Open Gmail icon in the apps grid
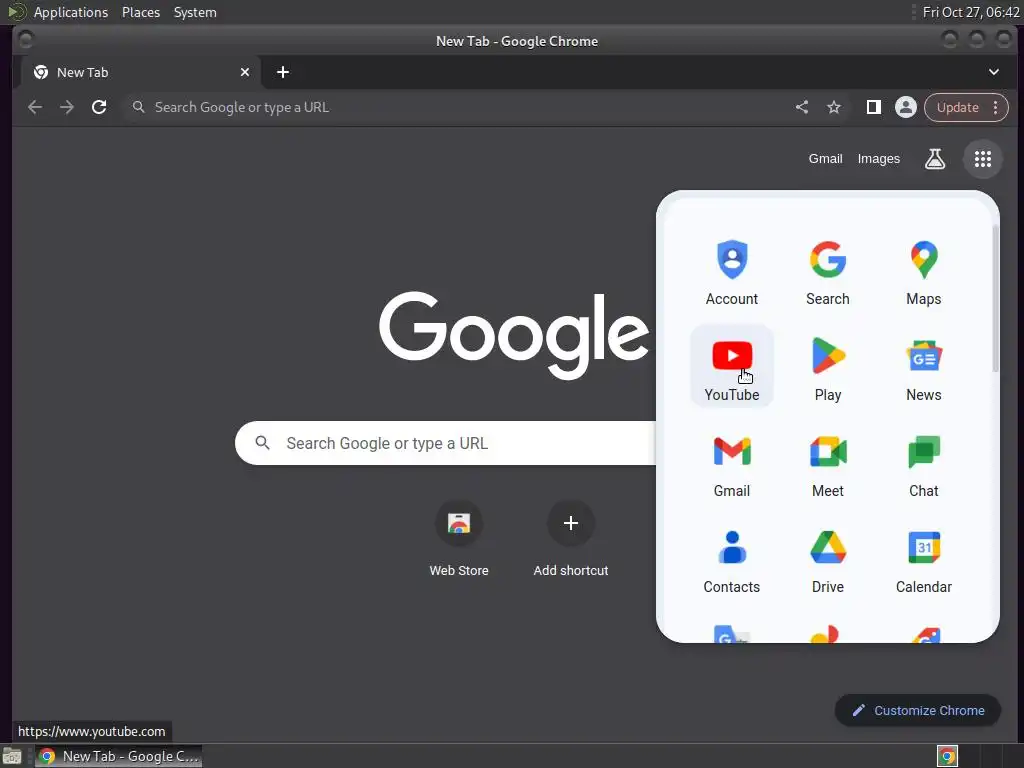The image size is (1024, 768). pos(731,465)
